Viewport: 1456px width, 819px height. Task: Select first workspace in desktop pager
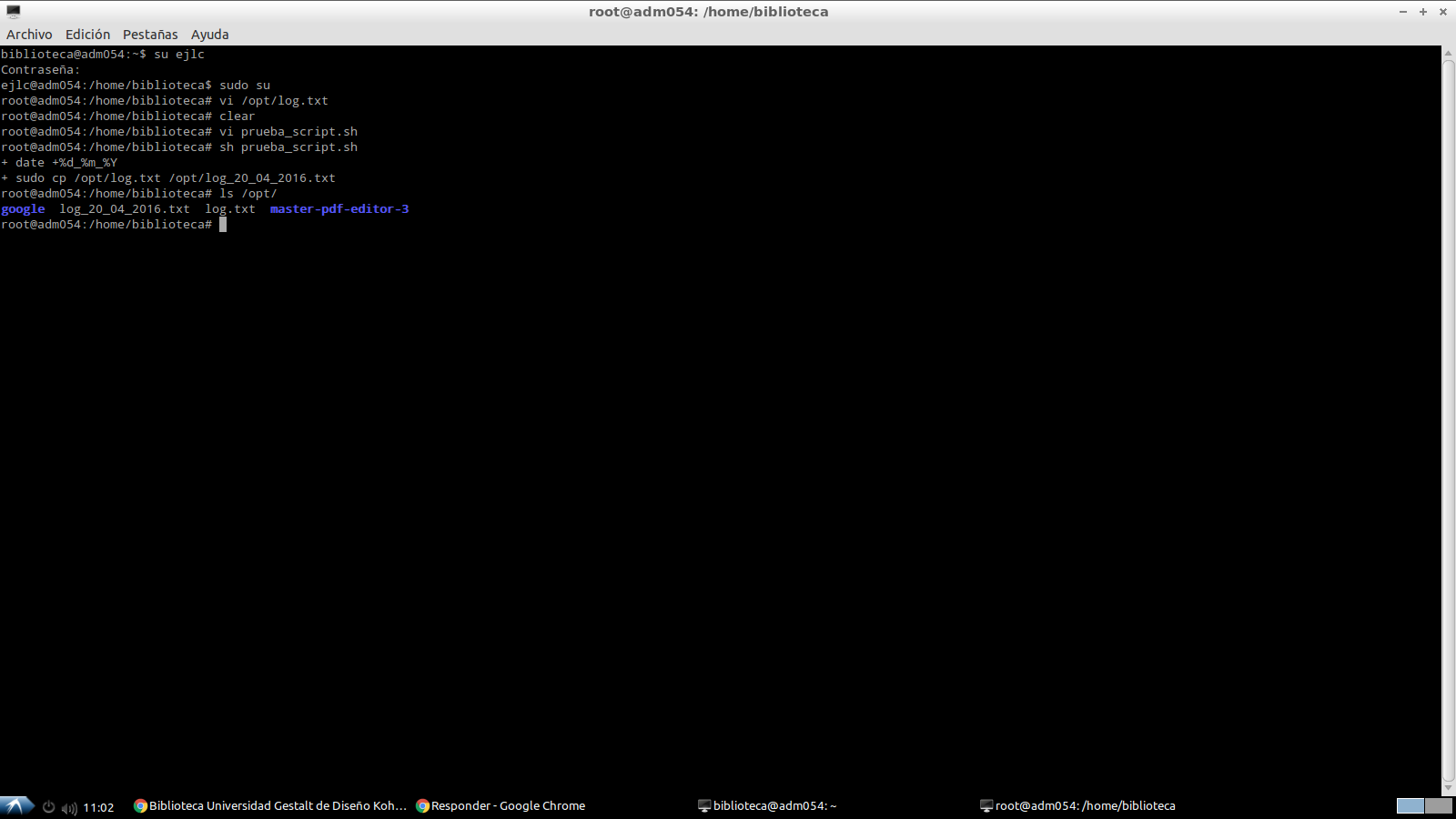tap(1410, 805)
